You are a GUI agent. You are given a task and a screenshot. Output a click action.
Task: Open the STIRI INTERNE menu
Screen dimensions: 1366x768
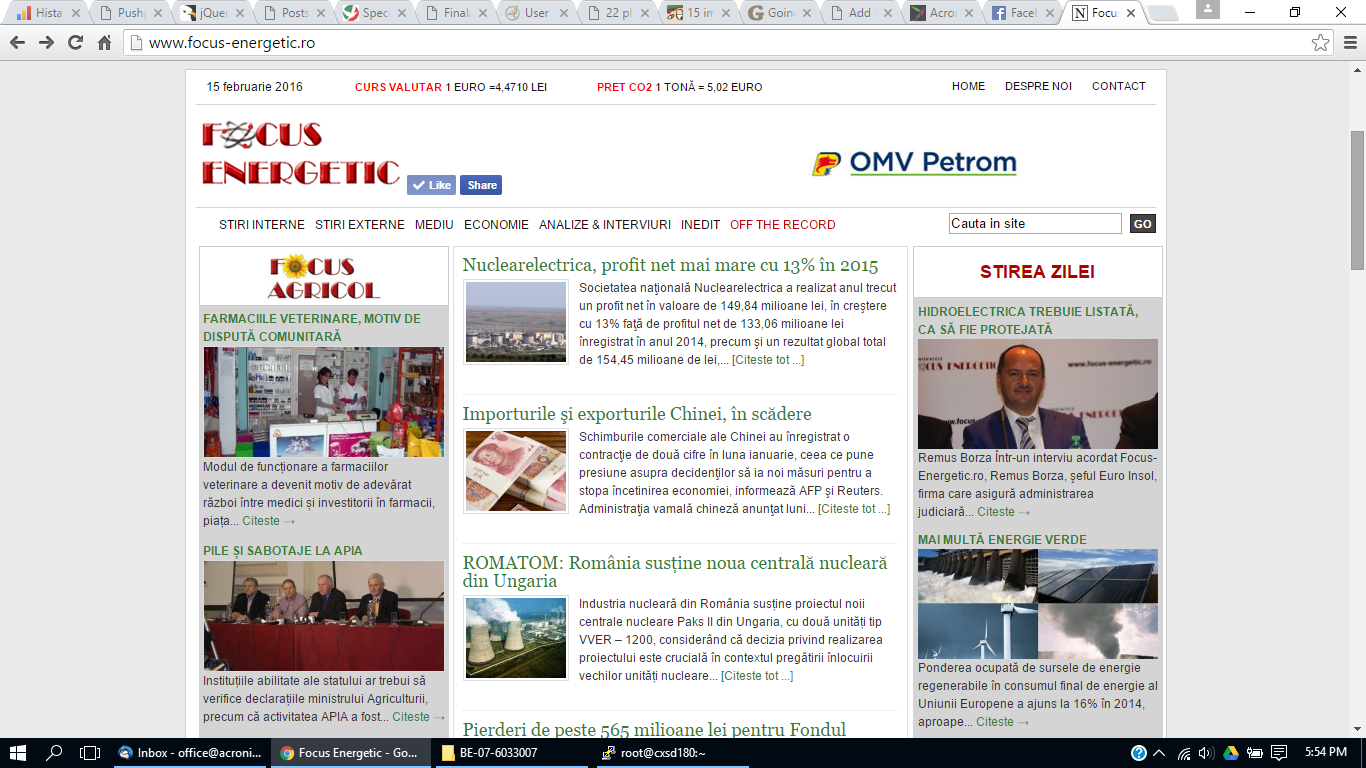[262, 225]
